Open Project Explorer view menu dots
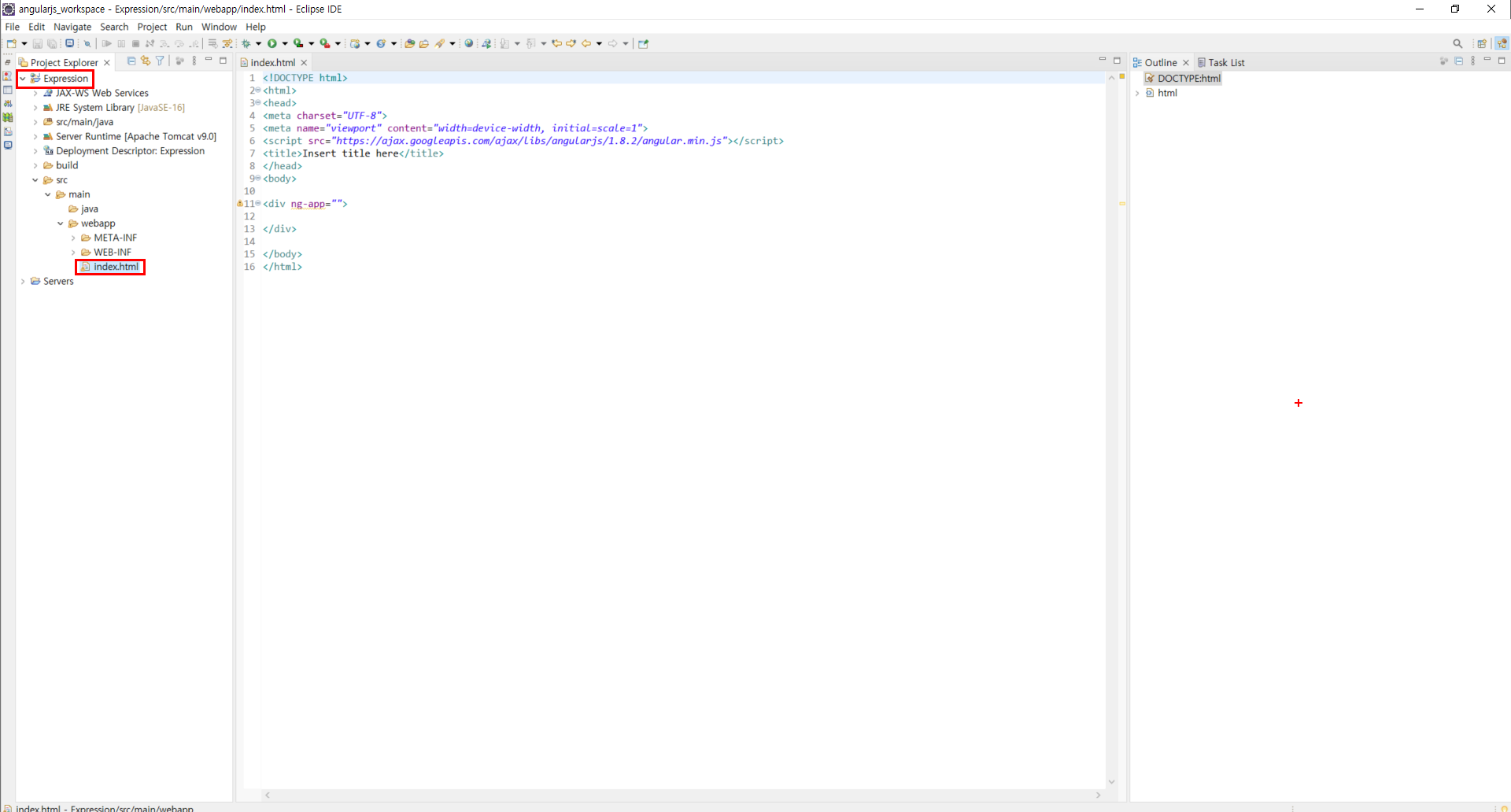The image size is (1511, 812). [x=194, y=61]
